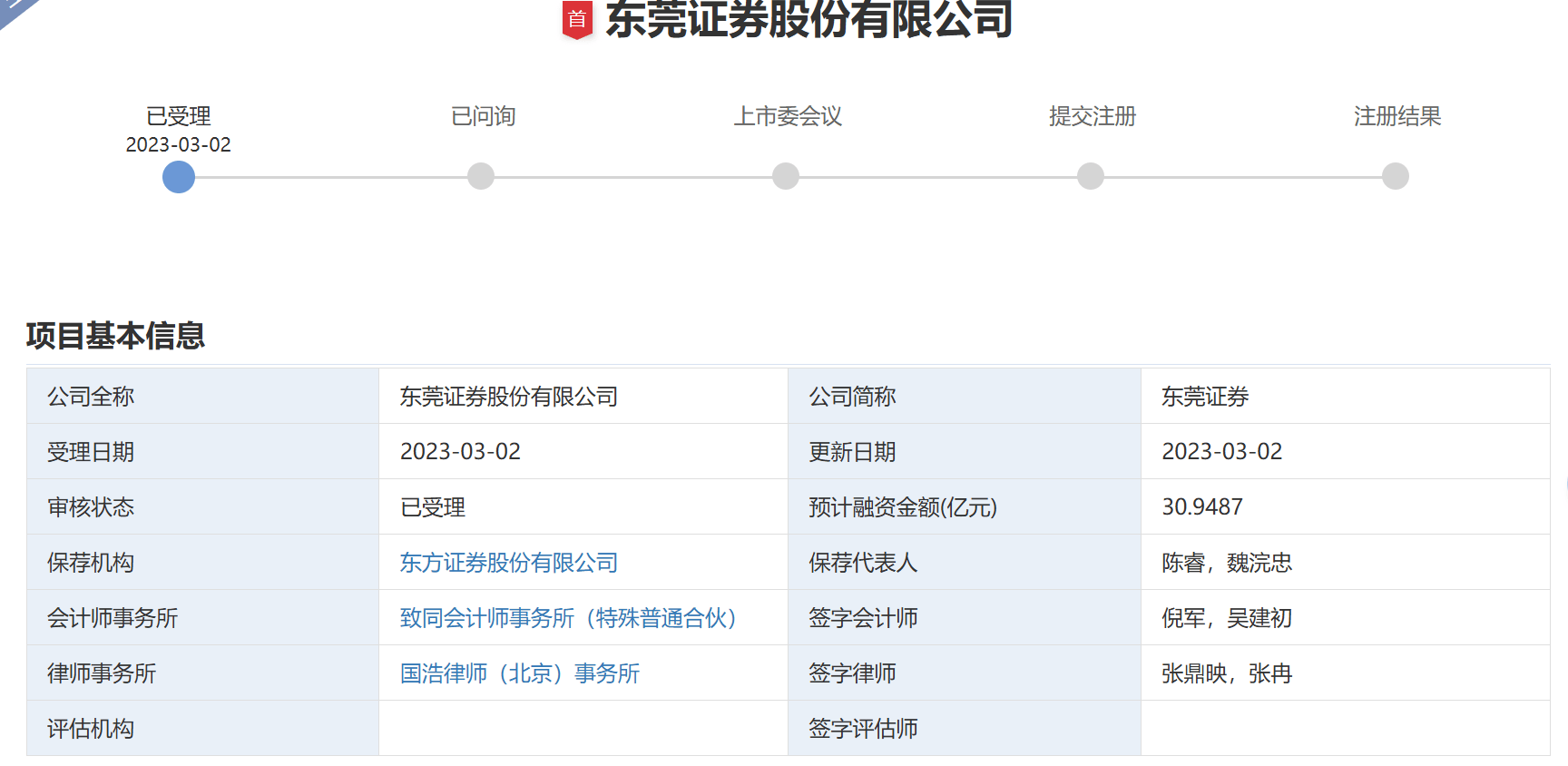The height and width of the screenshot is (766, 1568).
Task: Click the 注册结果 stage label
Action: 1396,116
